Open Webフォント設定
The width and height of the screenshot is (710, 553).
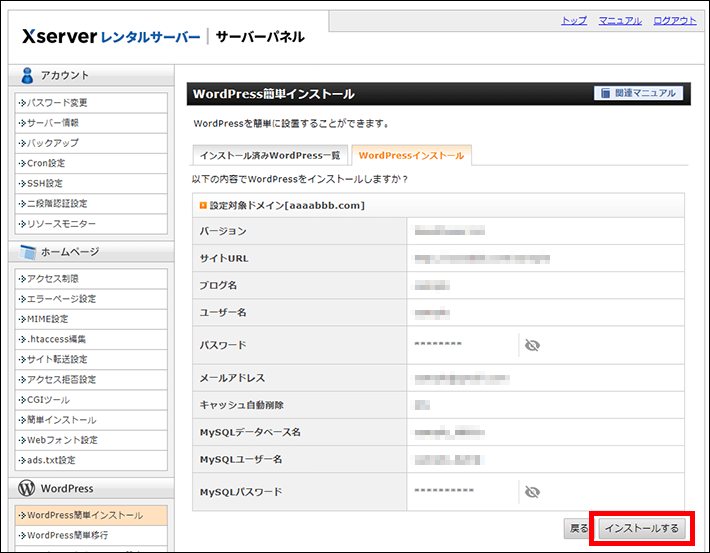[91, 440]
